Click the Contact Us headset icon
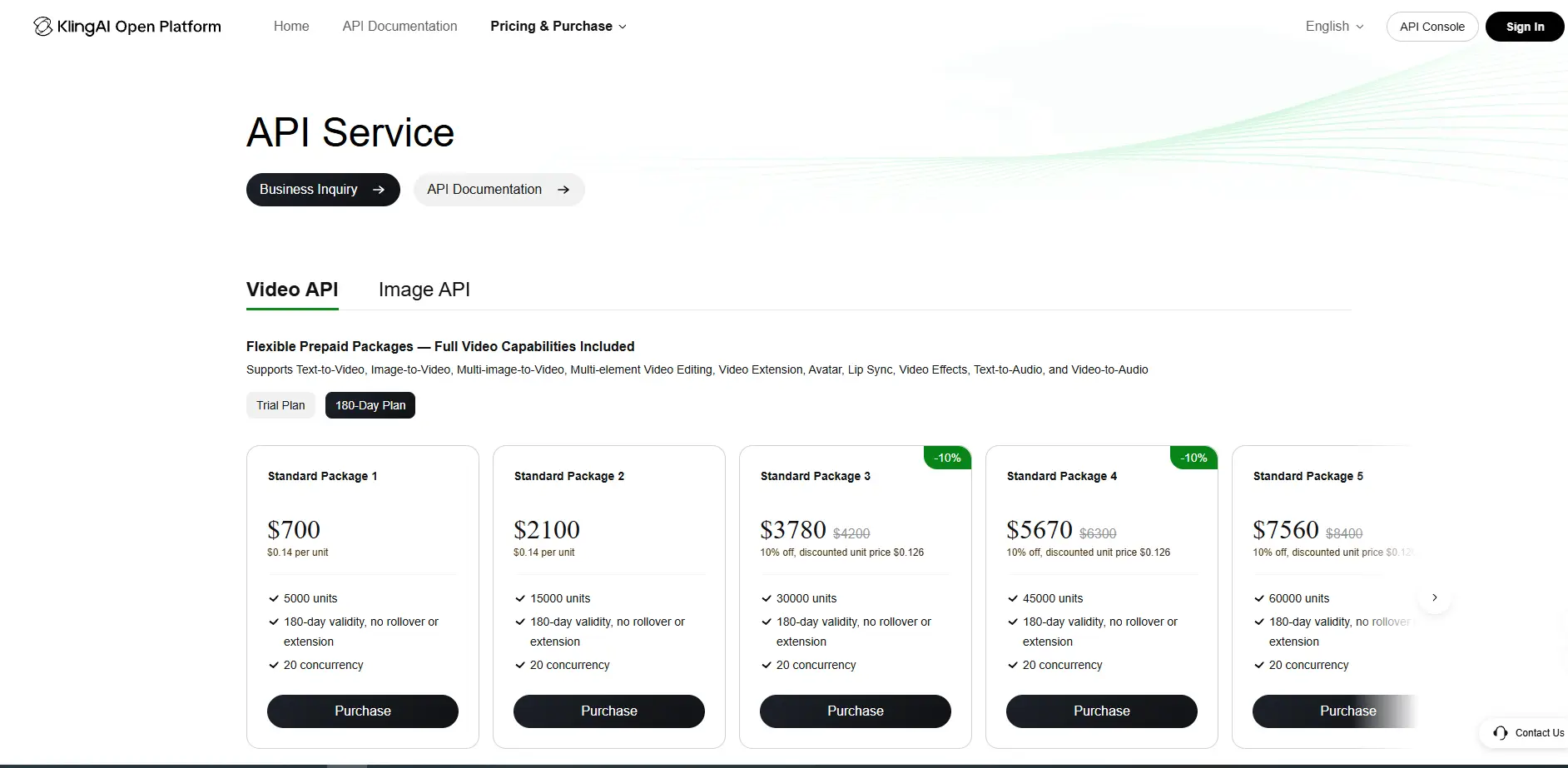The width and height of the screenshot is (1568, 768). point(1501,733)
